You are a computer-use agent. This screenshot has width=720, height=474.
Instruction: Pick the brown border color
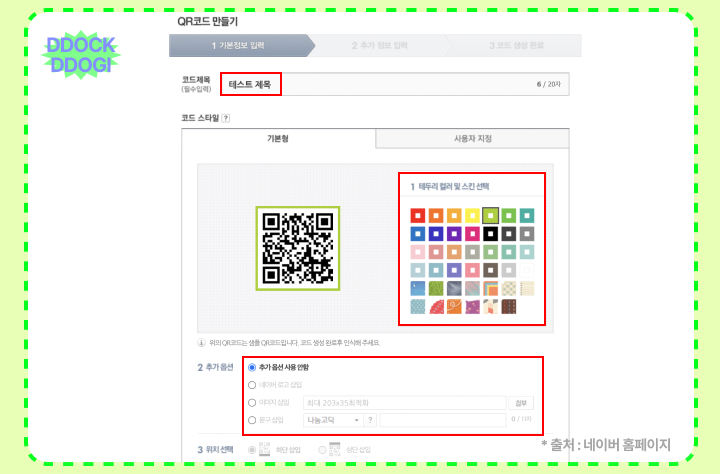point(490,270)
